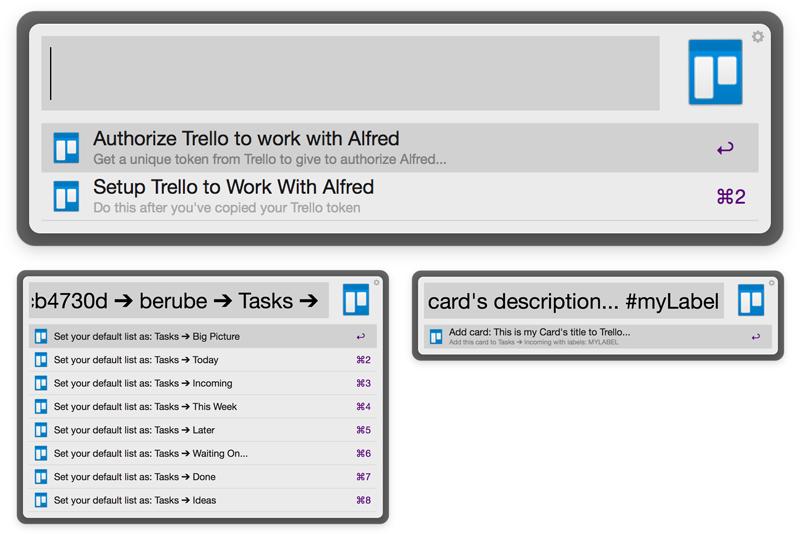The width and height of the screenshot is (800, 546).
Task: Click the Trello logo next to the berube Tasks field
Action: tap(356, 300)
